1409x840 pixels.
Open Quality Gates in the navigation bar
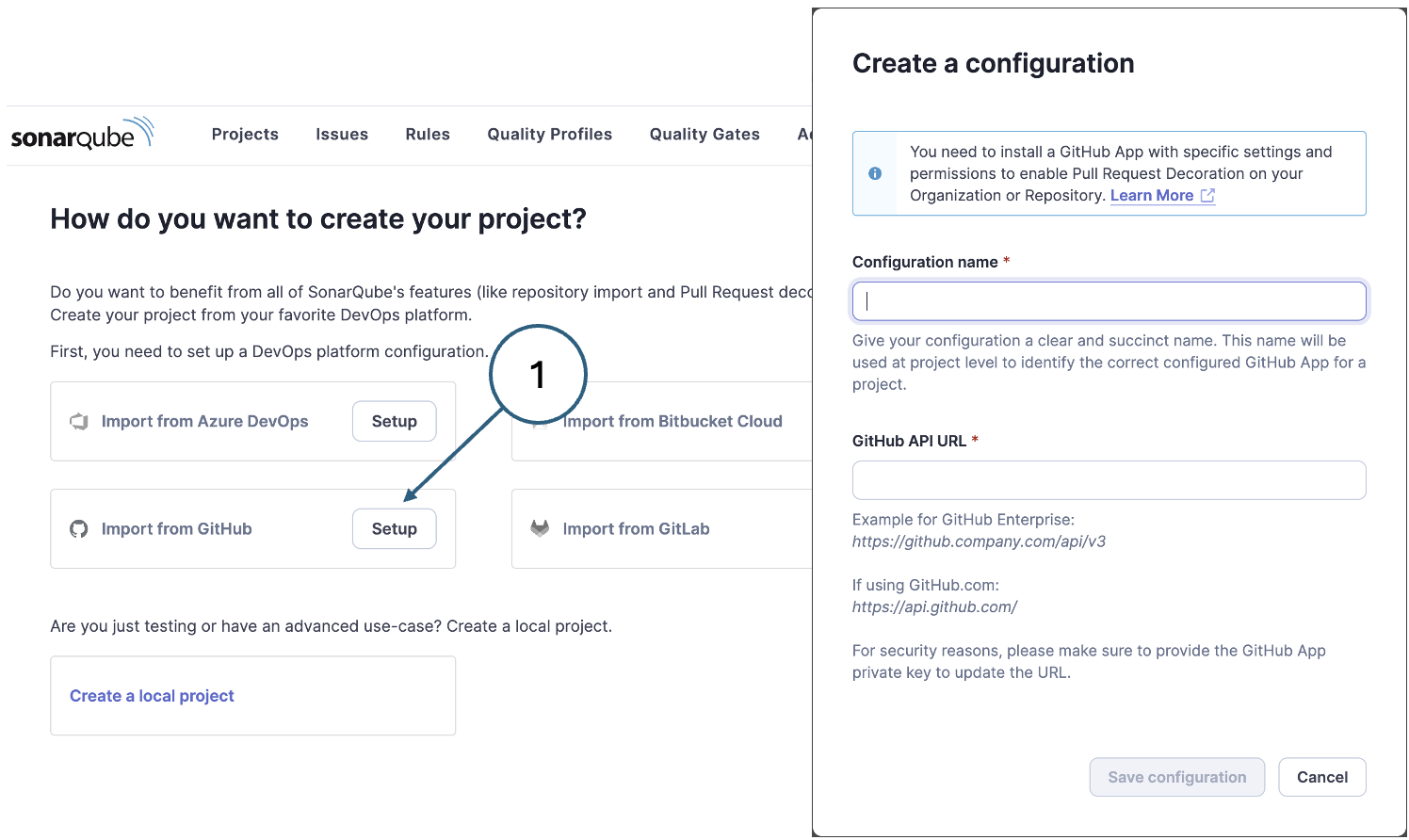[704, 135]
